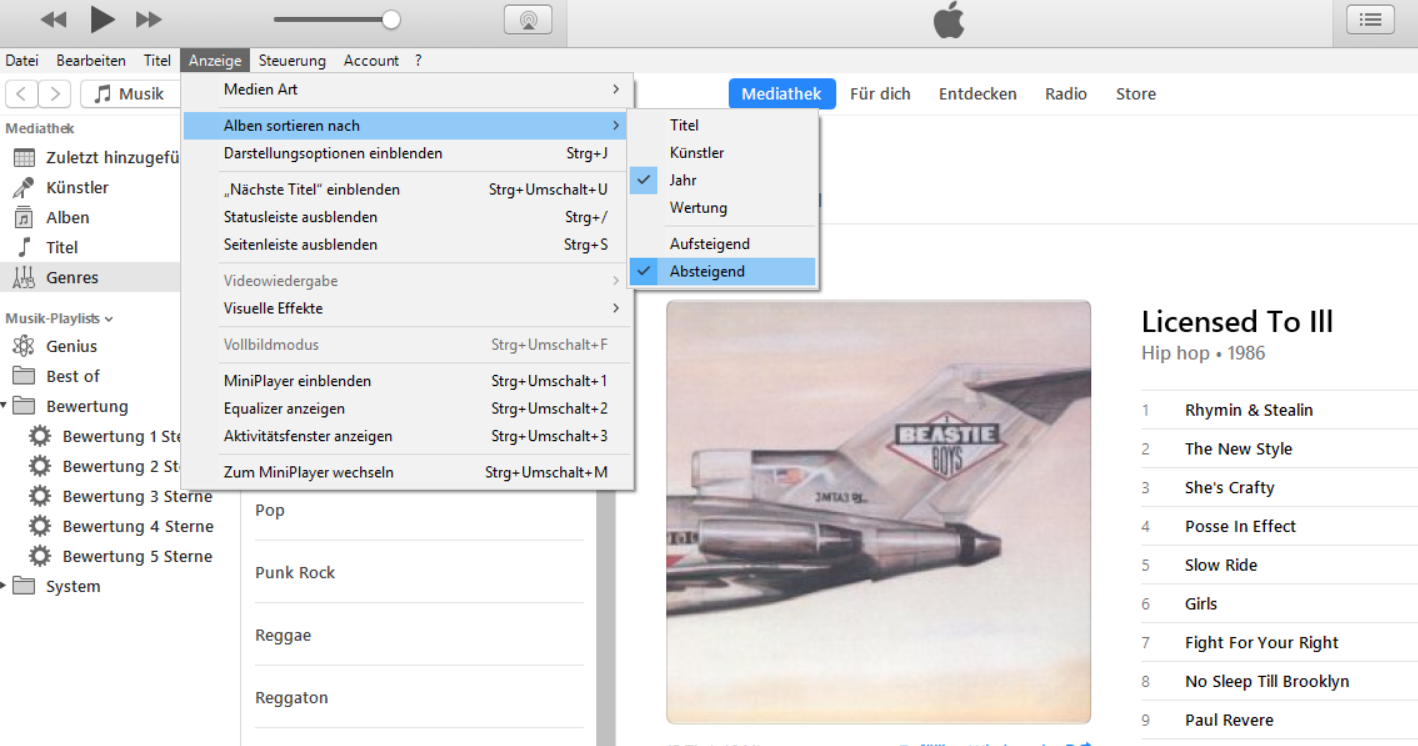Select the checked Jahr sort option
This screenshot has width=1418, height=746.
point(723,180)
